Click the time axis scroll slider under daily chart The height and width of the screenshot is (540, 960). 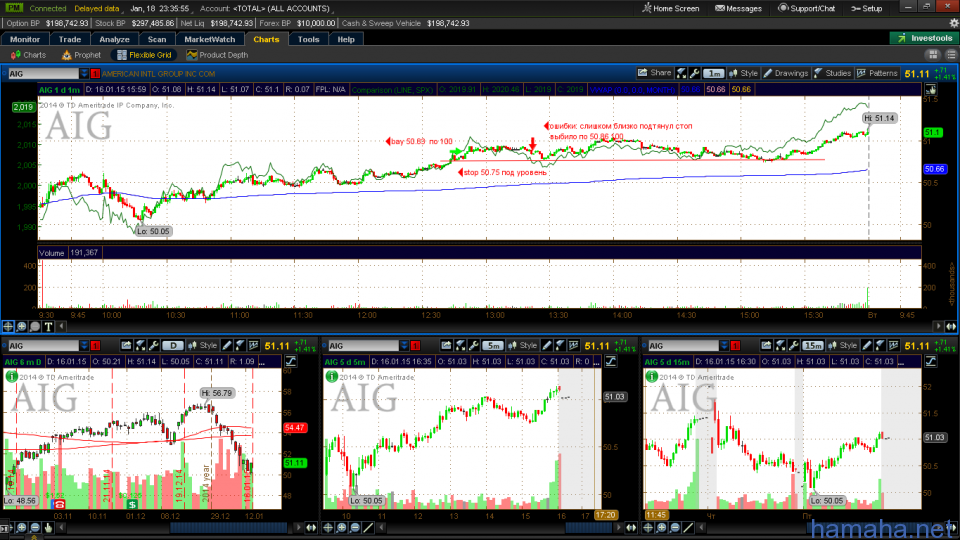228,528
